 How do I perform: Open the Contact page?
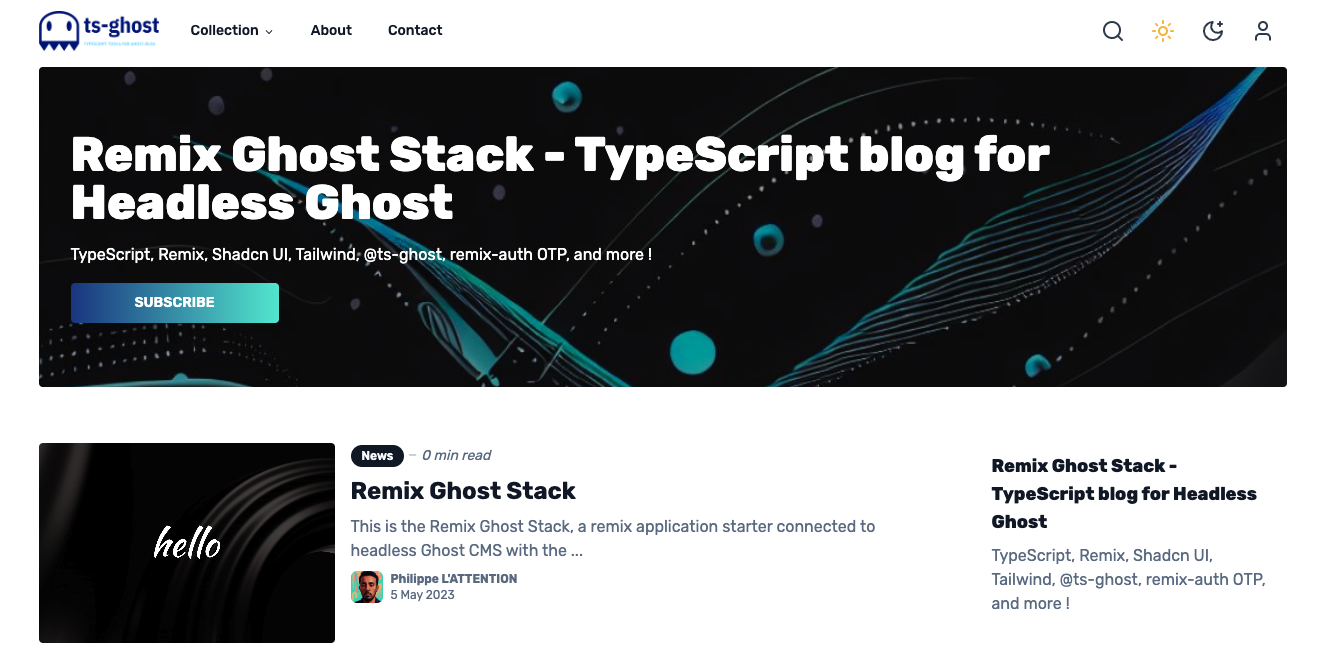coord(415,30)
